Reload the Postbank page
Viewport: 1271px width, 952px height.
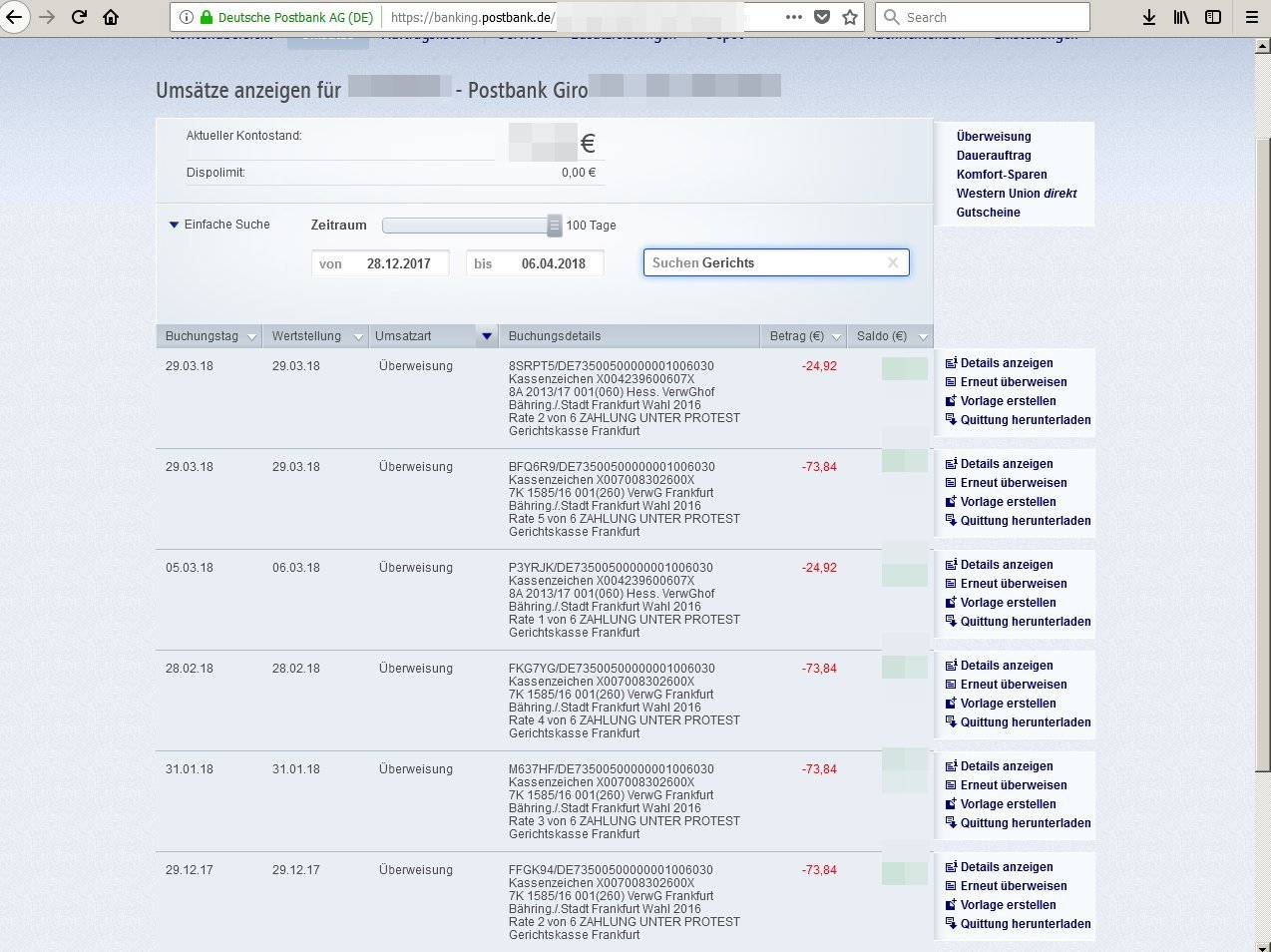pyautogui.click(x=79, y=17)
